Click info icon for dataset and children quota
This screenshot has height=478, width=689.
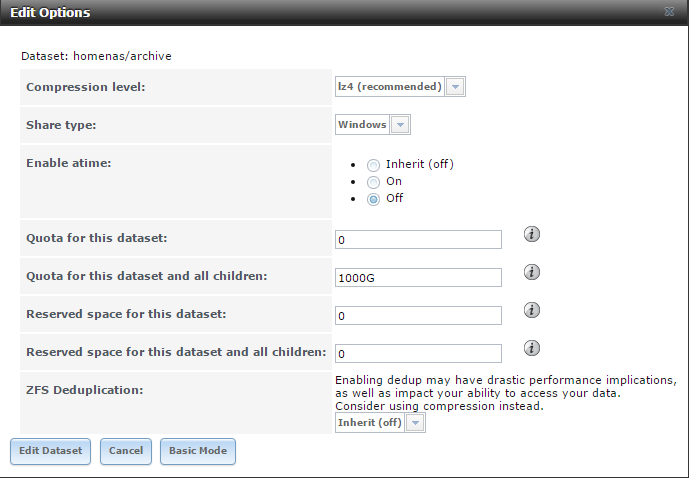(532, 272)
